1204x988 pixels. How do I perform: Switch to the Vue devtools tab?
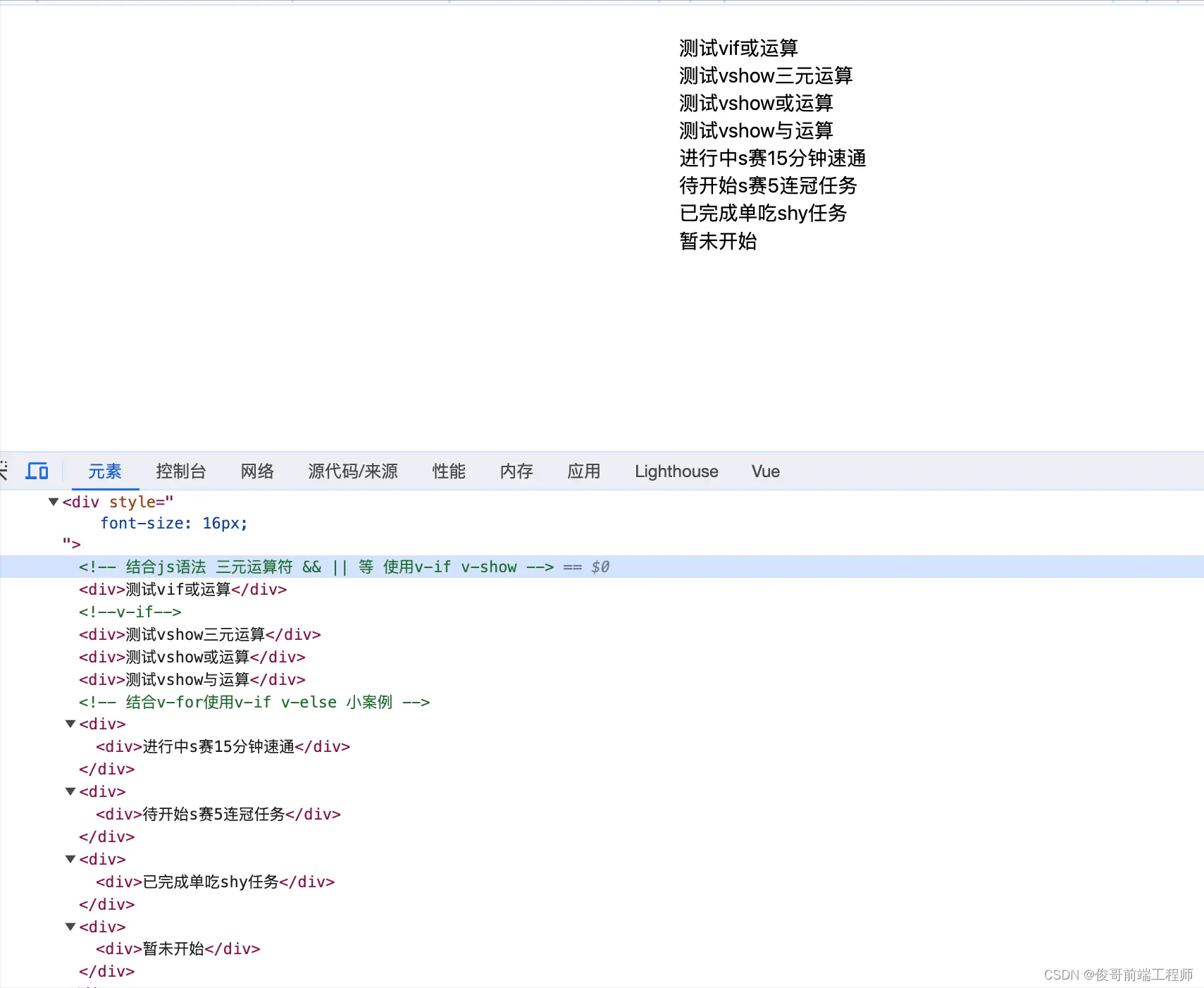point(765,472)
